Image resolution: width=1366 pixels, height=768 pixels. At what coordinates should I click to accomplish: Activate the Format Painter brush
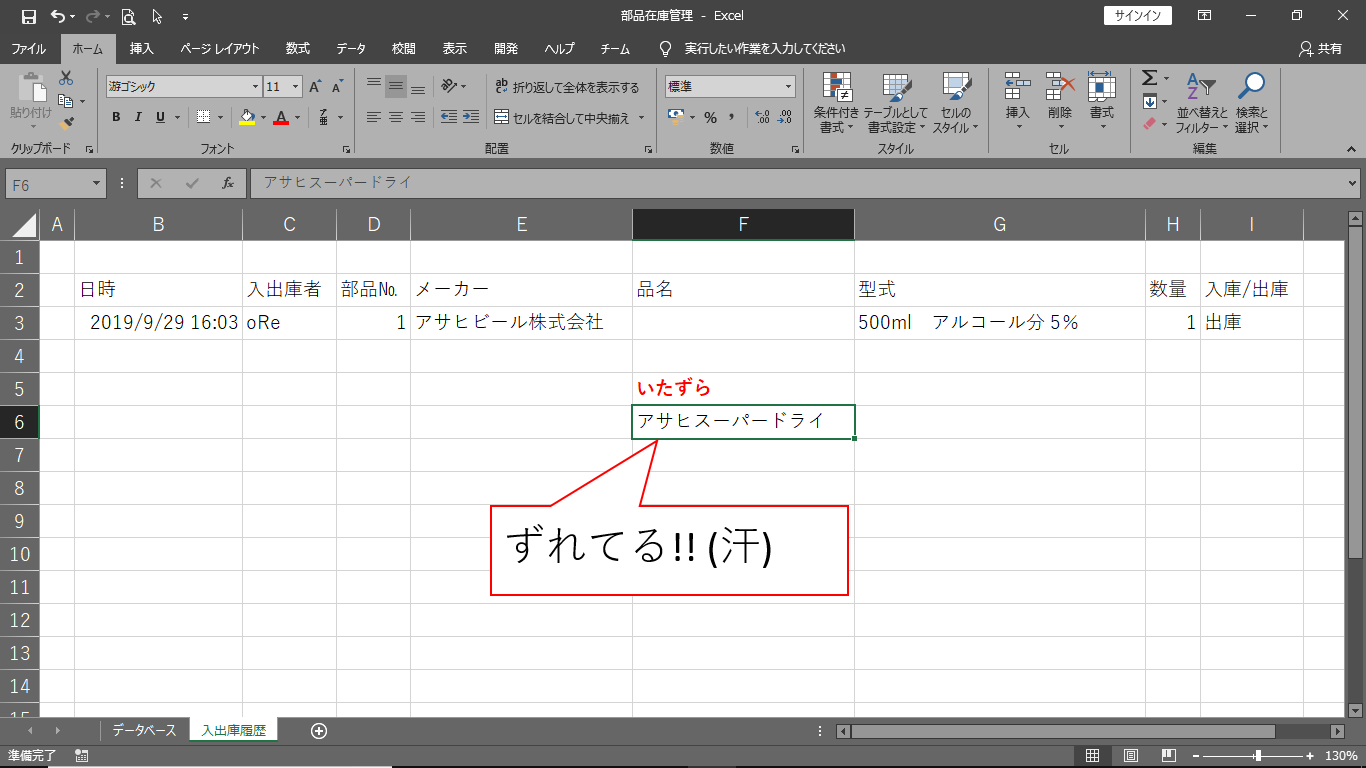pyautogui.click(x=66, y=123)
